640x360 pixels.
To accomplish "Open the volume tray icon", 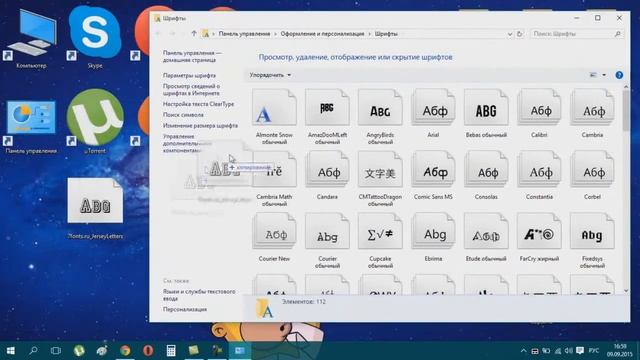I will pyautogui.click(x=569, y=351).
